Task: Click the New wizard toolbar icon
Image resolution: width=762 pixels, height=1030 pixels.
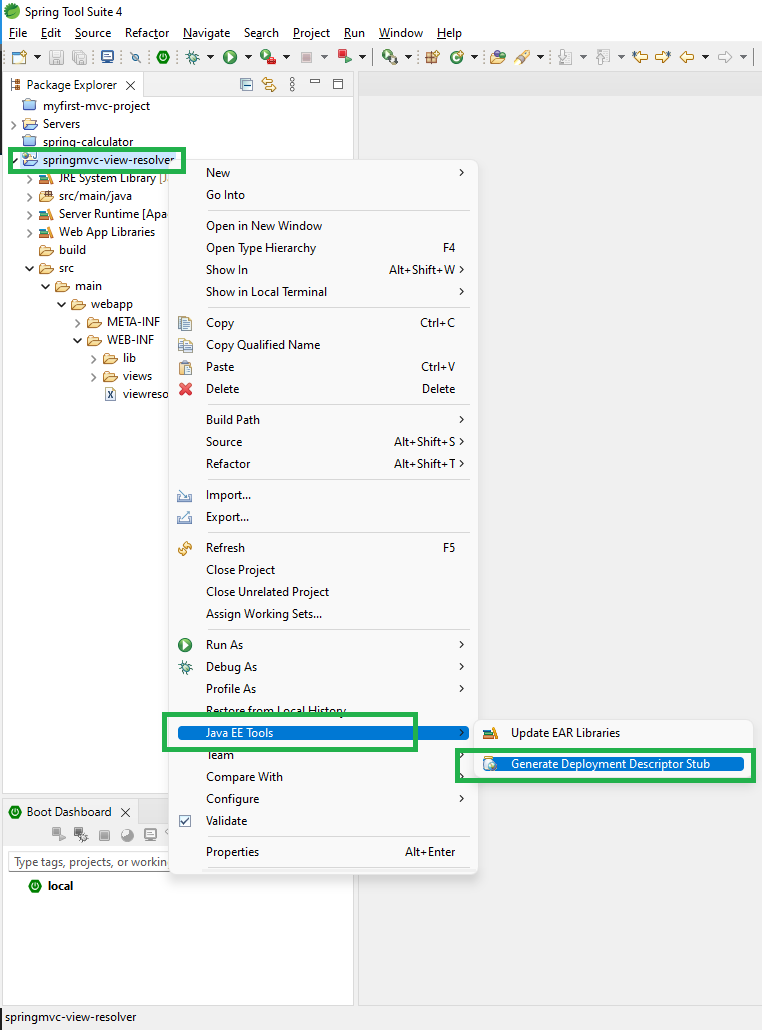Action: pos(19,57)
